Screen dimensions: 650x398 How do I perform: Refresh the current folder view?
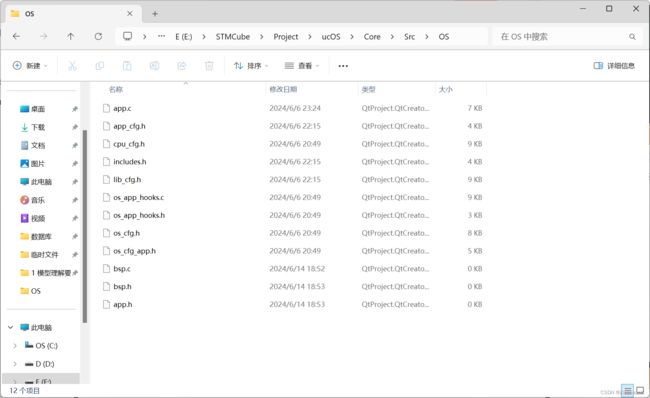pyautogui.click(x=98, y=36)
